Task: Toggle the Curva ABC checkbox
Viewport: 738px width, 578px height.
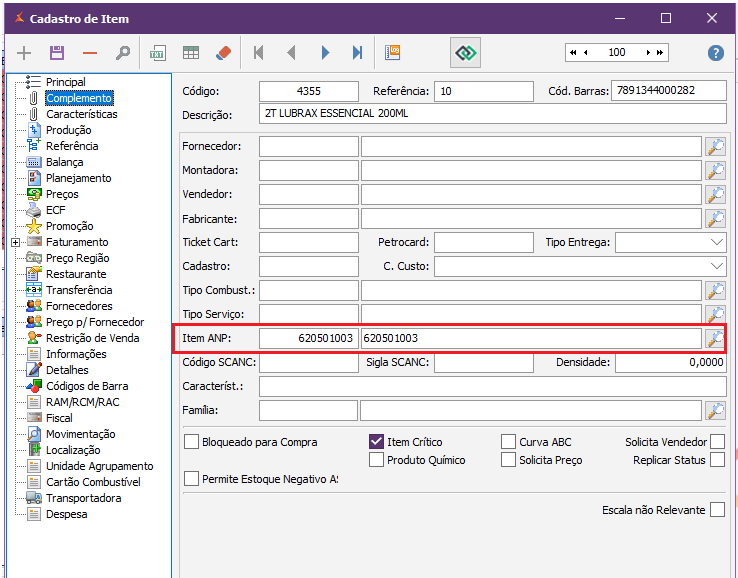Action: (x=508, y=442)
